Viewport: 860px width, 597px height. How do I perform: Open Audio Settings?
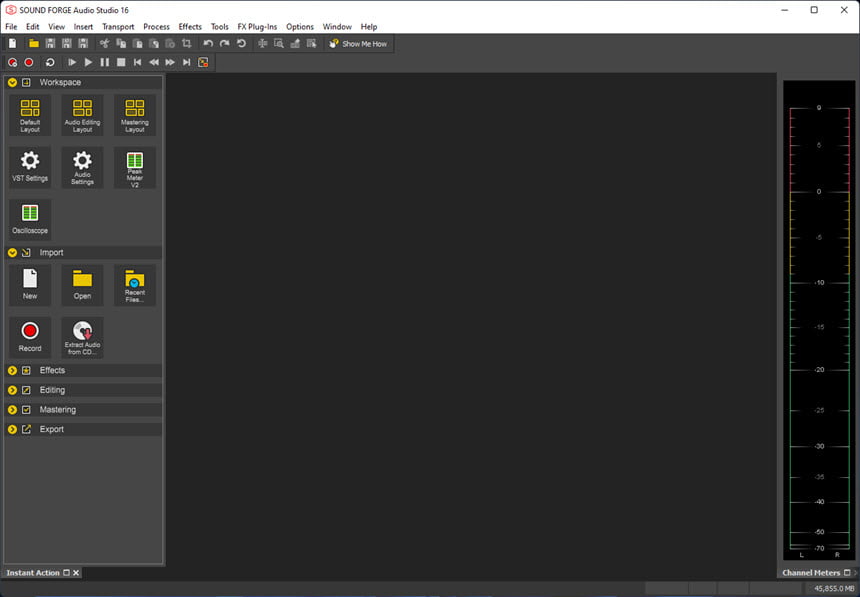pos(82,167)
